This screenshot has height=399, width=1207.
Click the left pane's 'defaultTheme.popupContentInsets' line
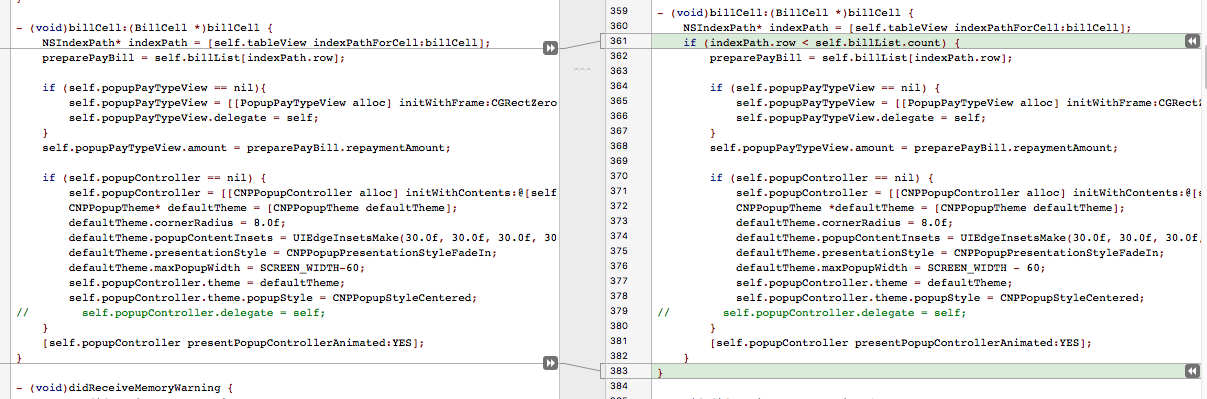(x=312, y=238)
